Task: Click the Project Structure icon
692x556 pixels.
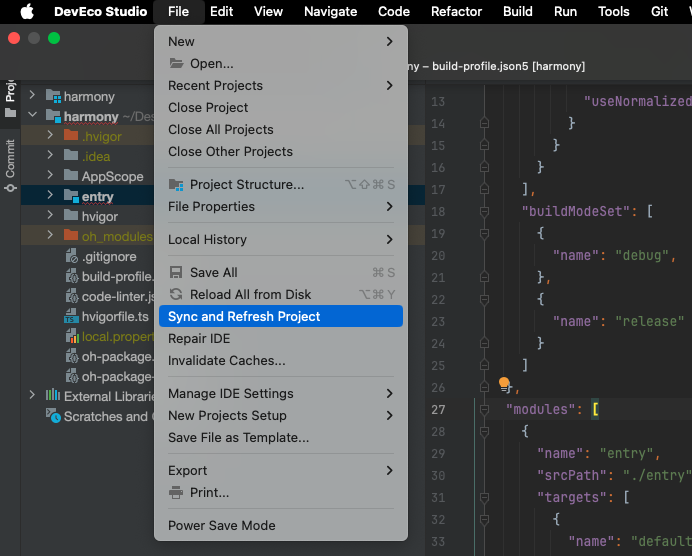Action: click(177, 185)
